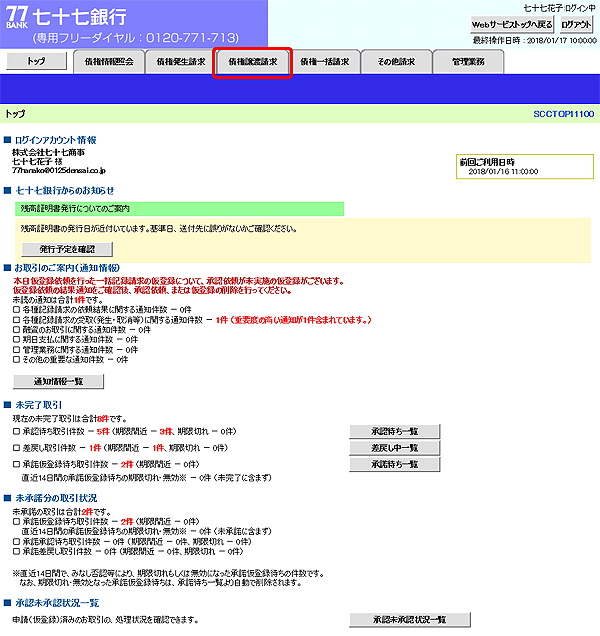Click the 未完了取引 heading
600x636 pixels.
pos(39,405)
